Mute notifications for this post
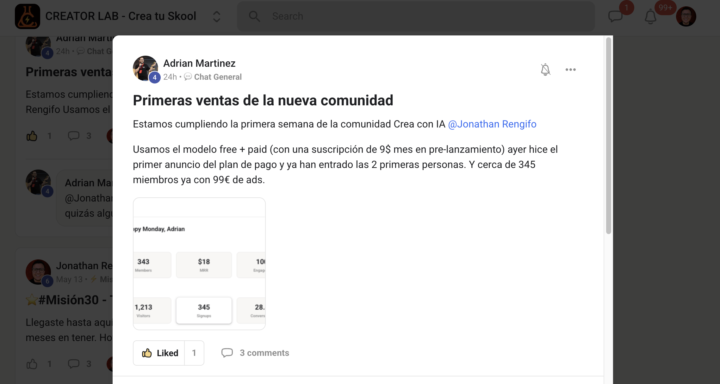This screenshot has width=720, height=384. (x=545, y=70)
